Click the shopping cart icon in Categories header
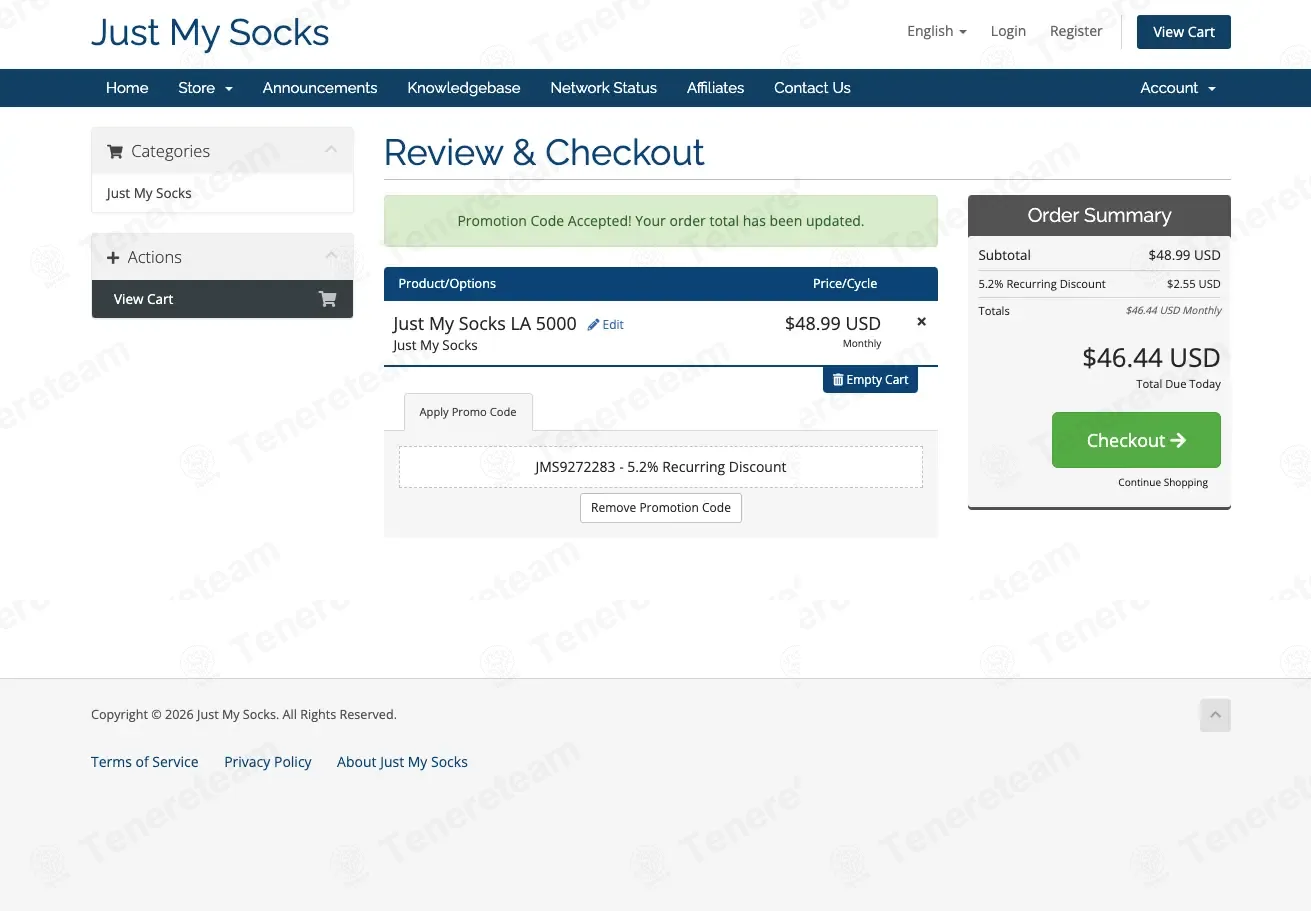 (x=115, y=152)
